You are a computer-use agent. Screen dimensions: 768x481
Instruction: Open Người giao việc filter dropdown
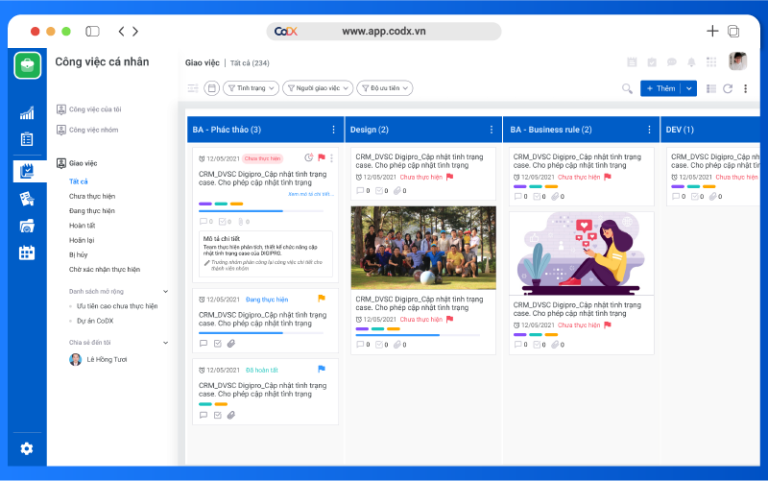coord(318,88)
